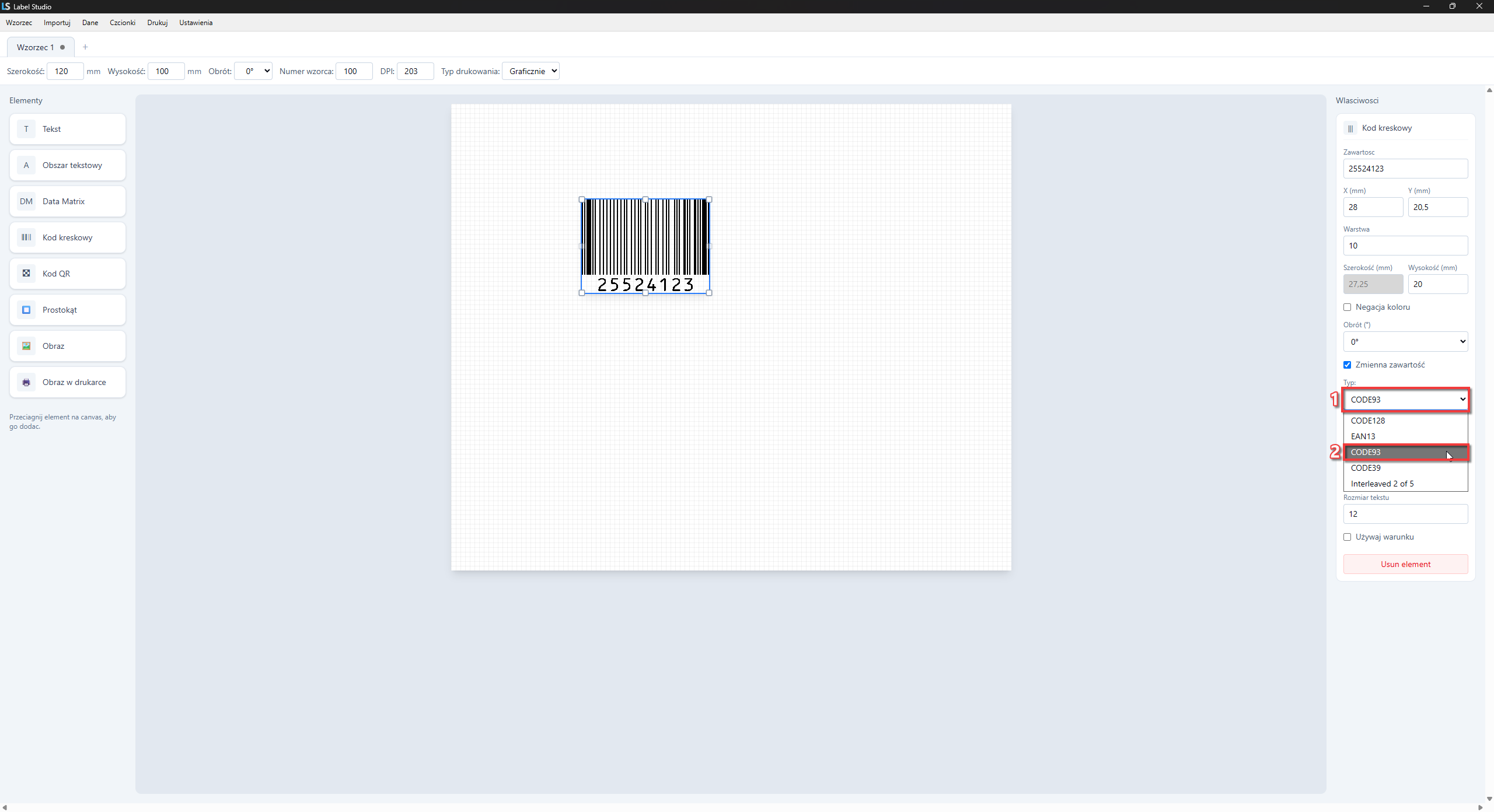Viewport: 1494px width, 812px height.
Task: Open the Obrót (°) dropdown in properties
Action: tap(1405, 342)
